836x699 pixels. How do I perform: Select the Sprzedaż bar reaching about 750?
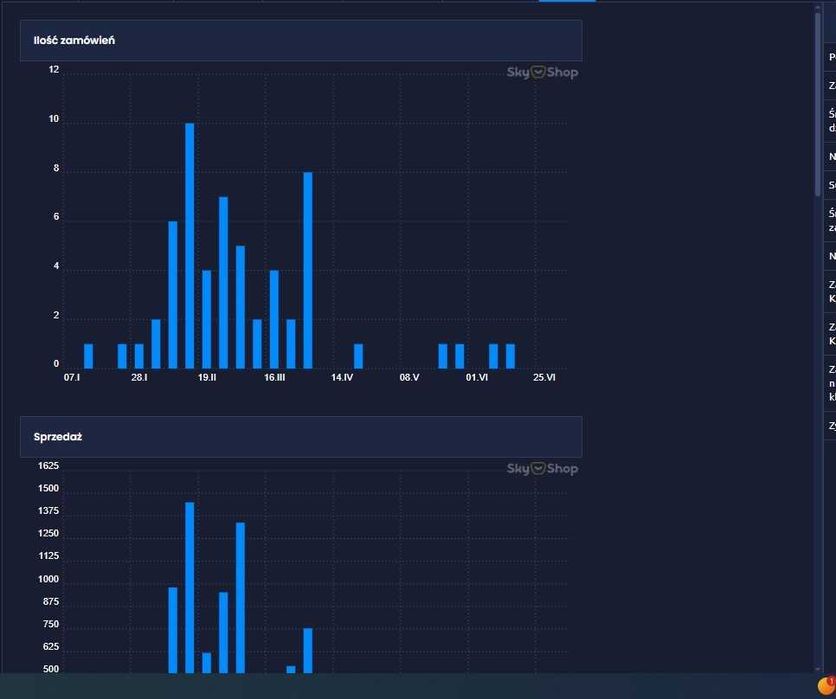[x=308, y=650]
